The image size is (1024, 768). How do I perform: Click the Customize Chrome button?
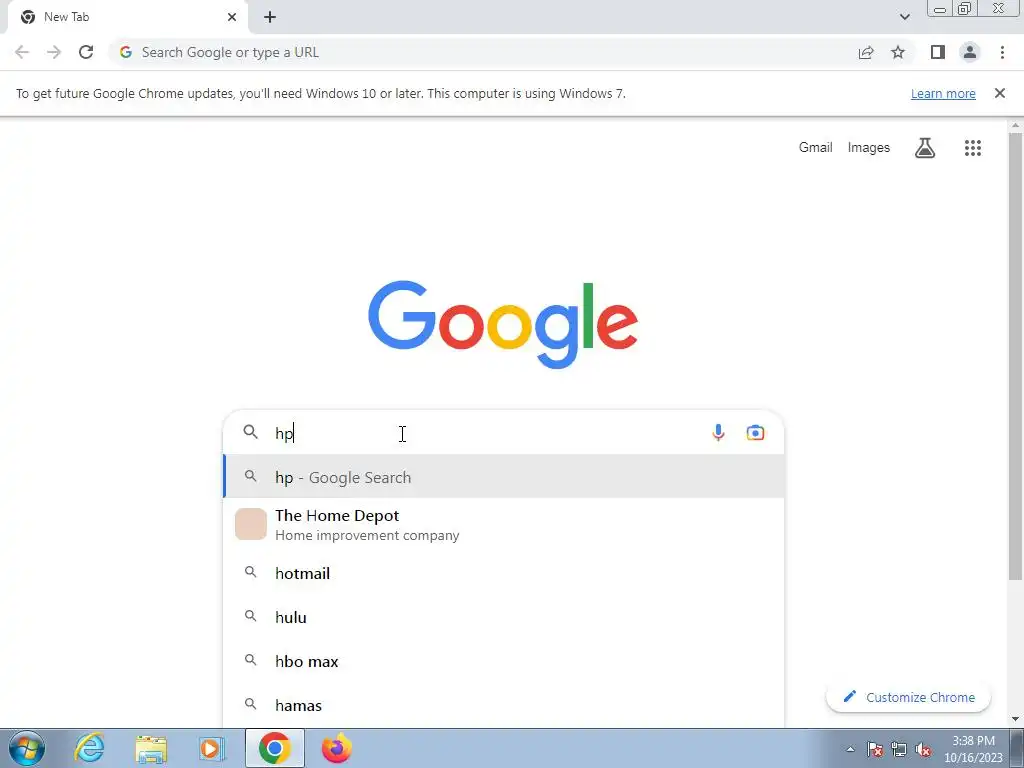(x=908, y=697)
